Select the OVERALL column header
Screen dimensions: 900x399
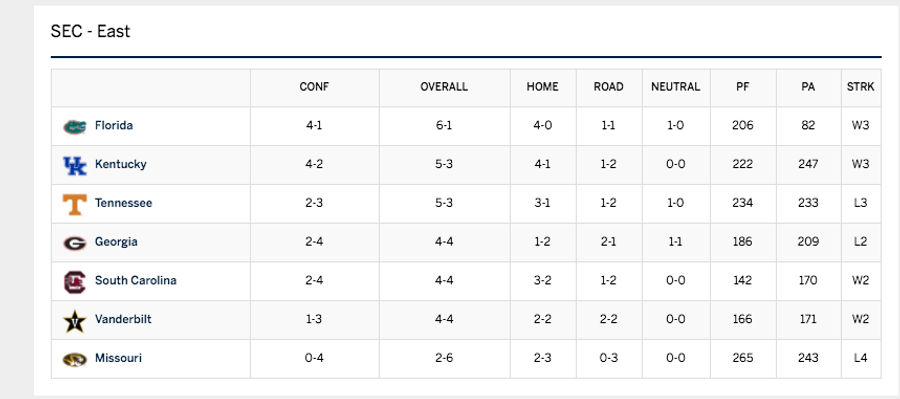point(444,87)
